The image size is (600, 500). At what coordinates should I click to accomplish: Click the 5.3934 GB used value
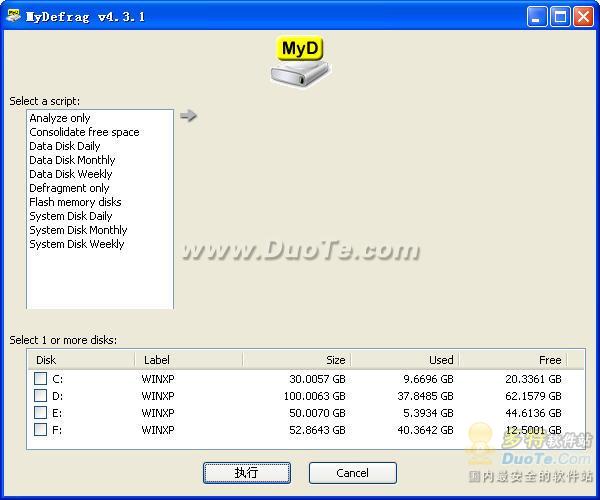click(x=428, y=413)
